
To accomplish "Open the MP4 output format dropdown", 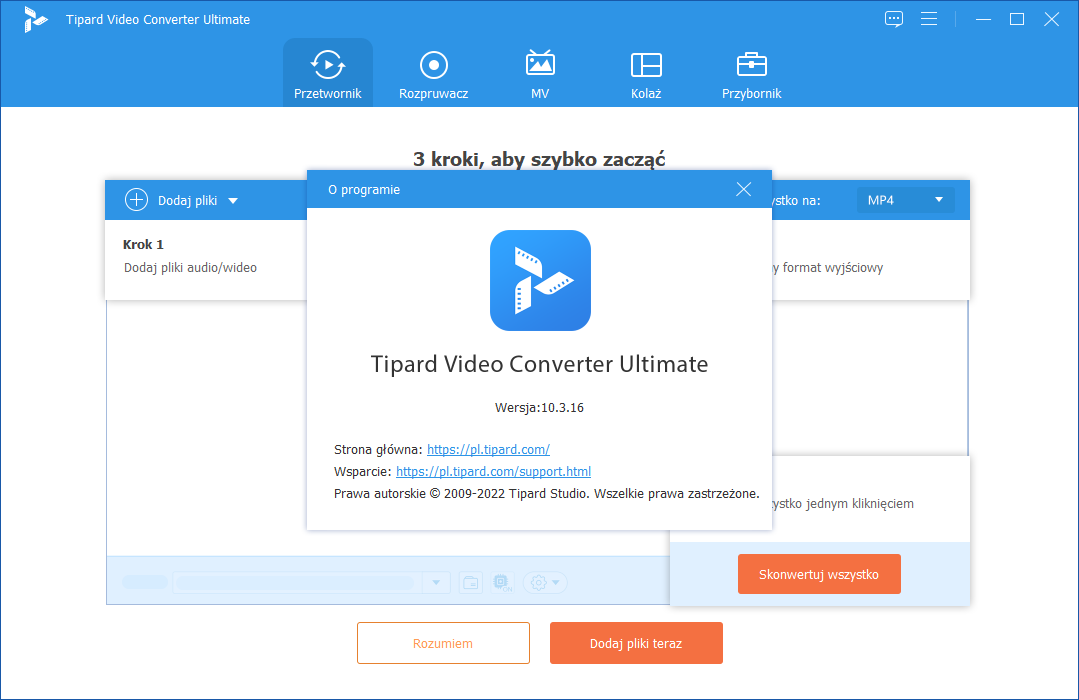I will pos(906,200).
